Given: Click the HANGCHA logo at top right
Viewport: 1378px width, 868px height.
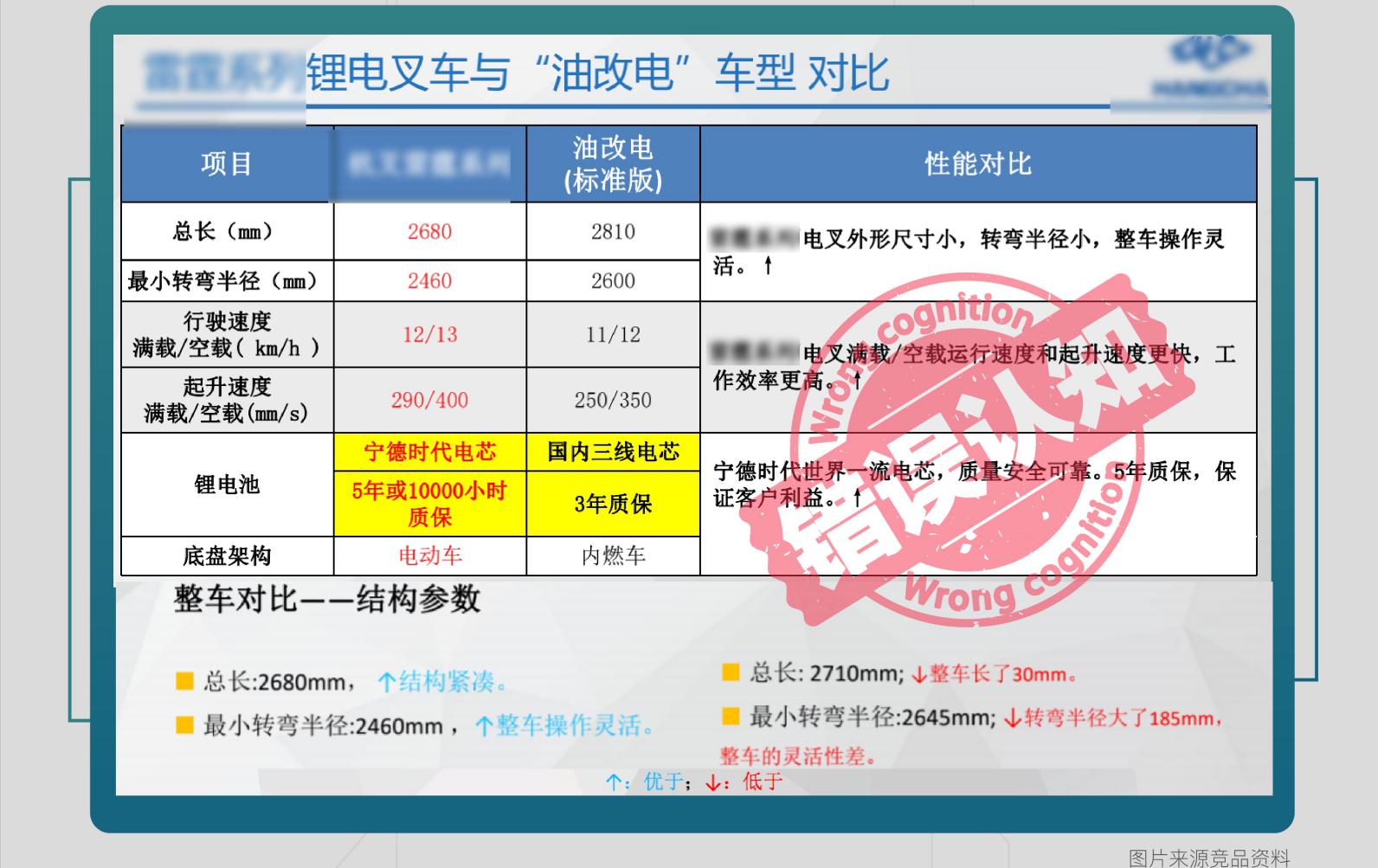Looking at the screenshot, I should click(1210, 68).
